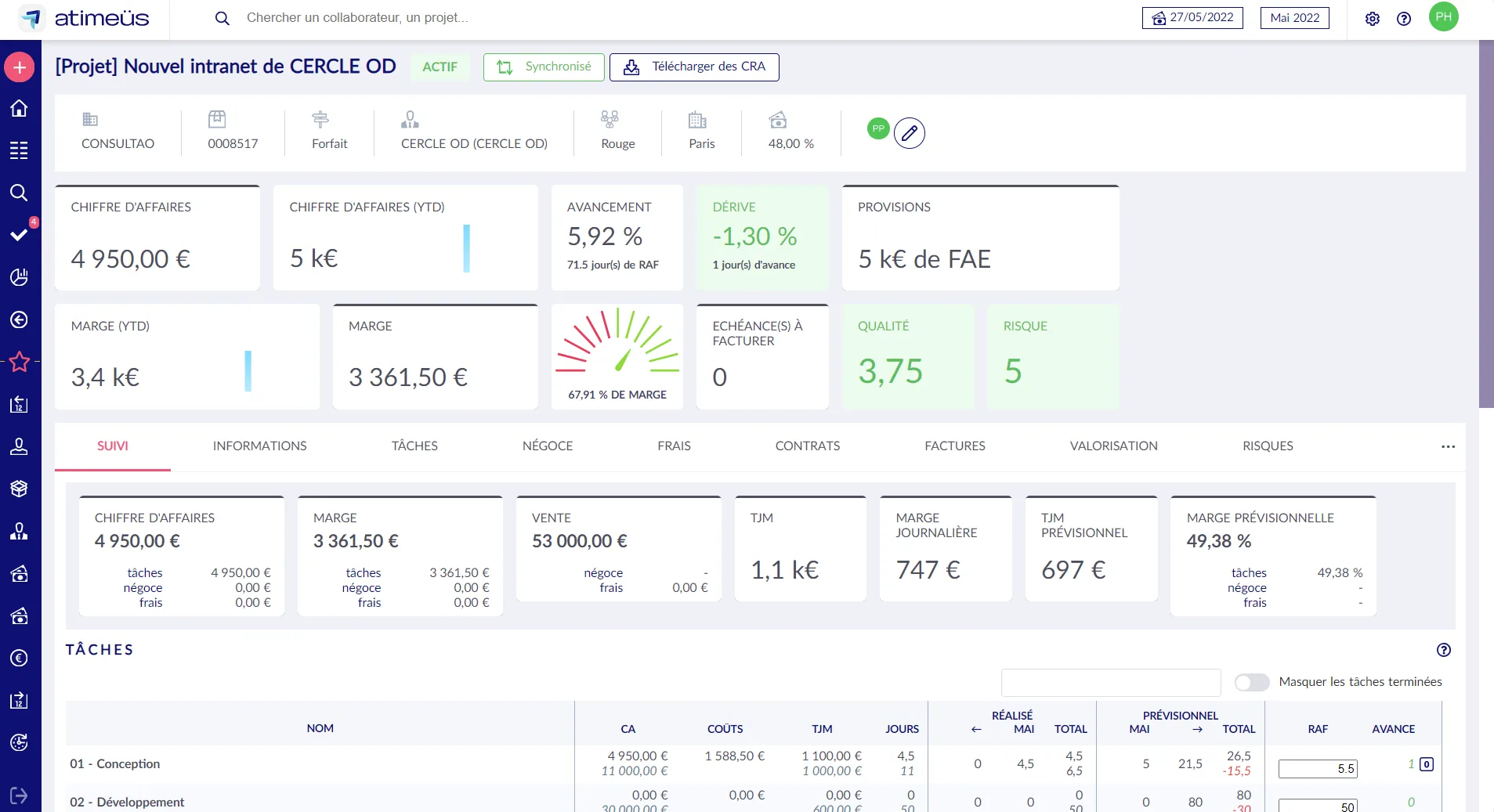Viewport: 1494px width, 812px height.
Task: Click the DÉRIVE card -1,30 %
Action: point(763,238)
